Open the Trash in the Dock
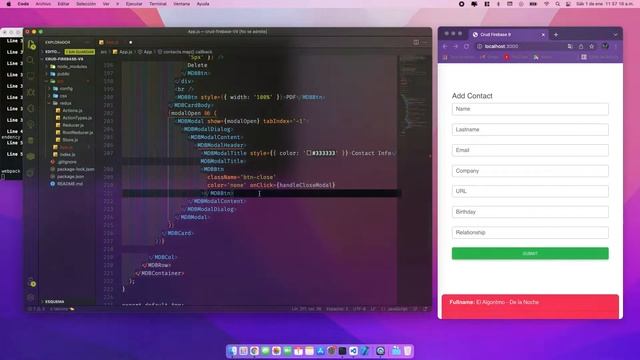This screenshot has width=640, height=360. coord(407,351)
